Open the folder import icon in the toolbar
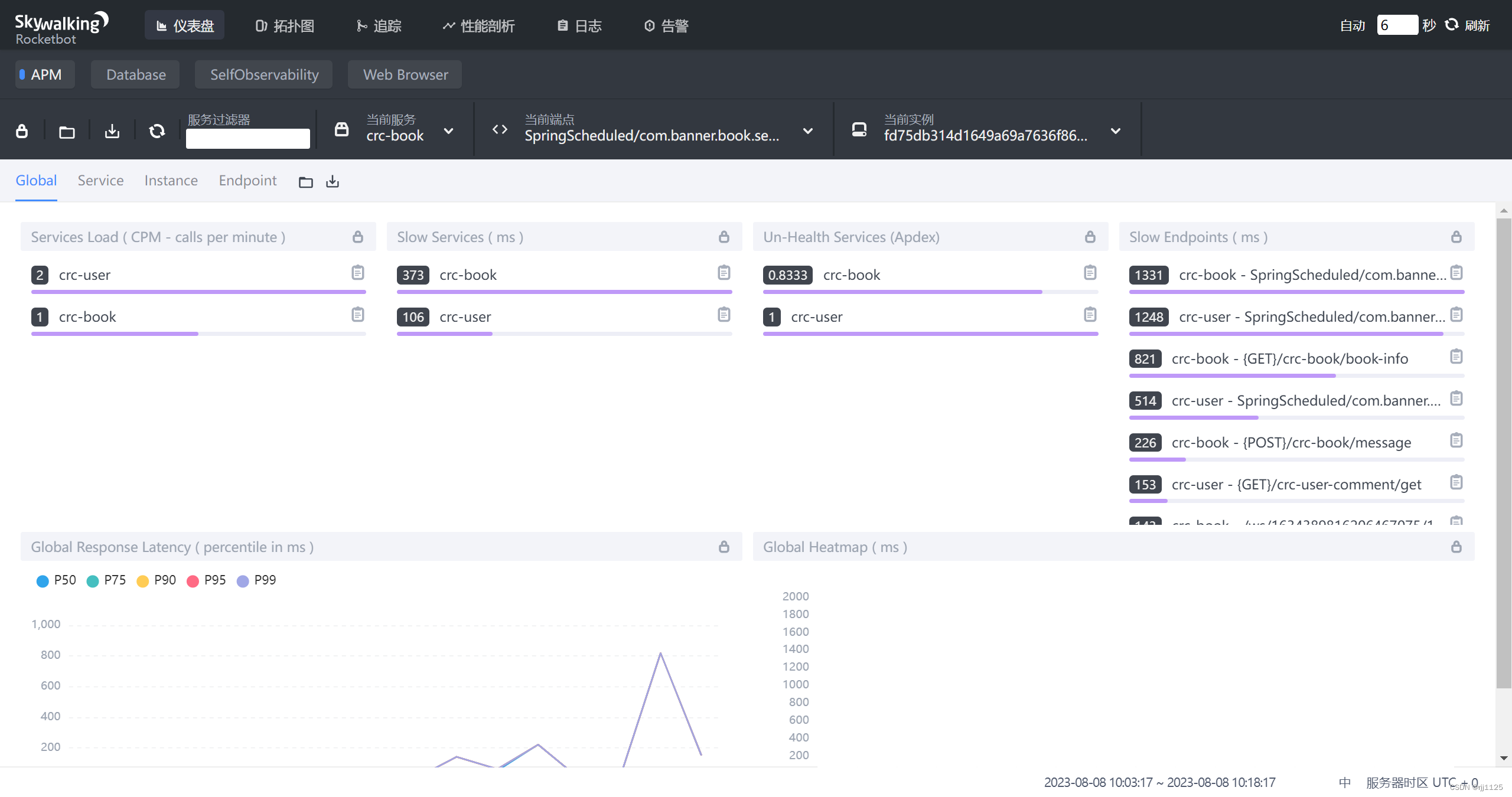 pyautogui.click(x=67, y=132)
